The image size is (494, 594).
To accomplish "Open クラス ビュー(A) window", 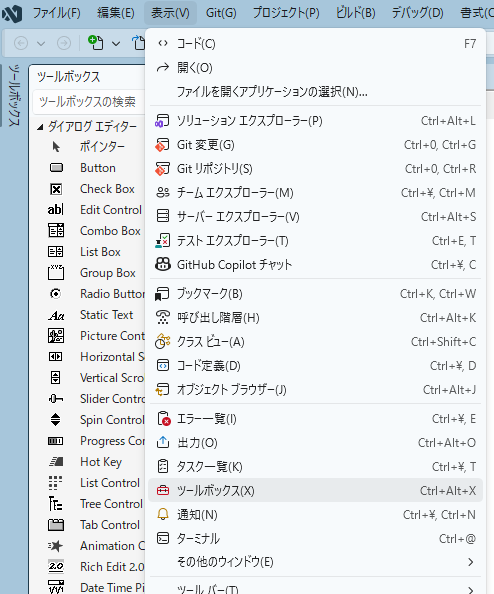I will [316, 342].
